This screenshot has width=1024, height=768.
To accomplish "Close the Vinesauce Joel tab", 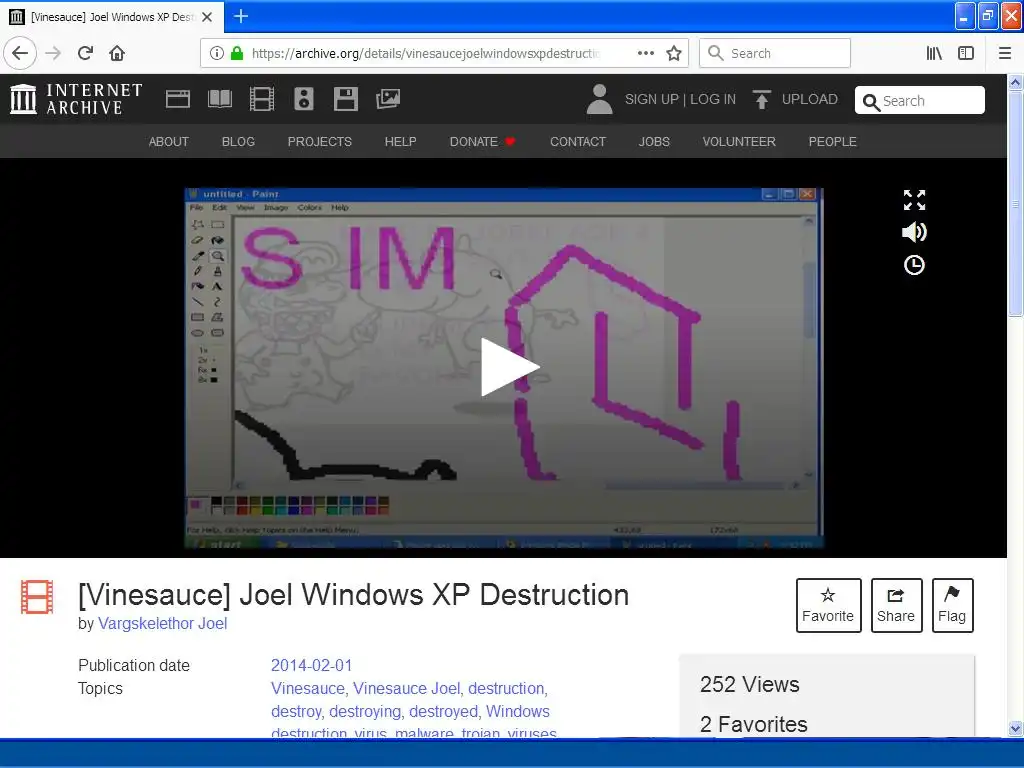I will pyautogui.click(x=207, y=17).
